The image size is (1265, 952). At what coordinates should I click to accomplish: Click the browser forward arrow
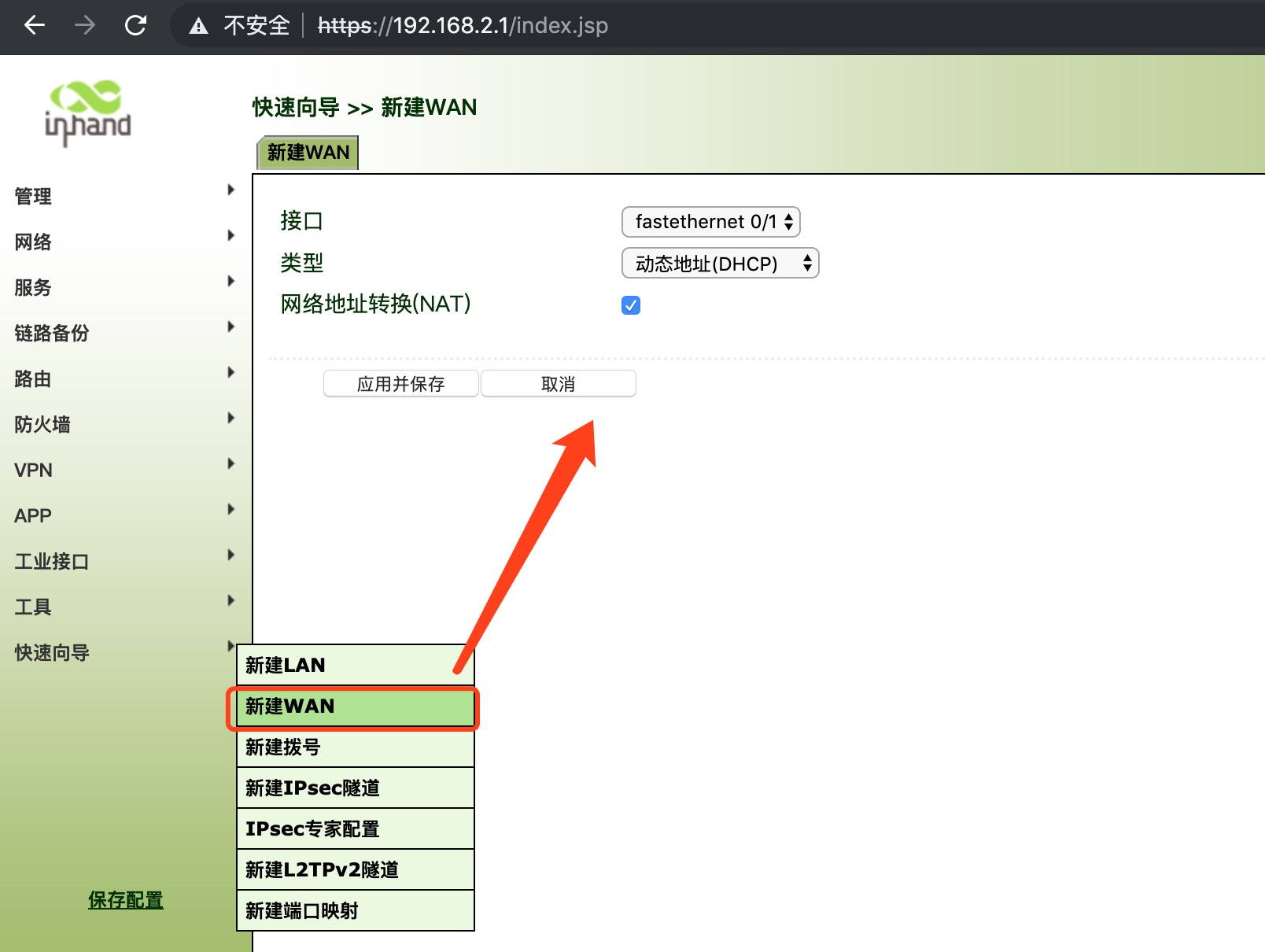coord(85,26)
